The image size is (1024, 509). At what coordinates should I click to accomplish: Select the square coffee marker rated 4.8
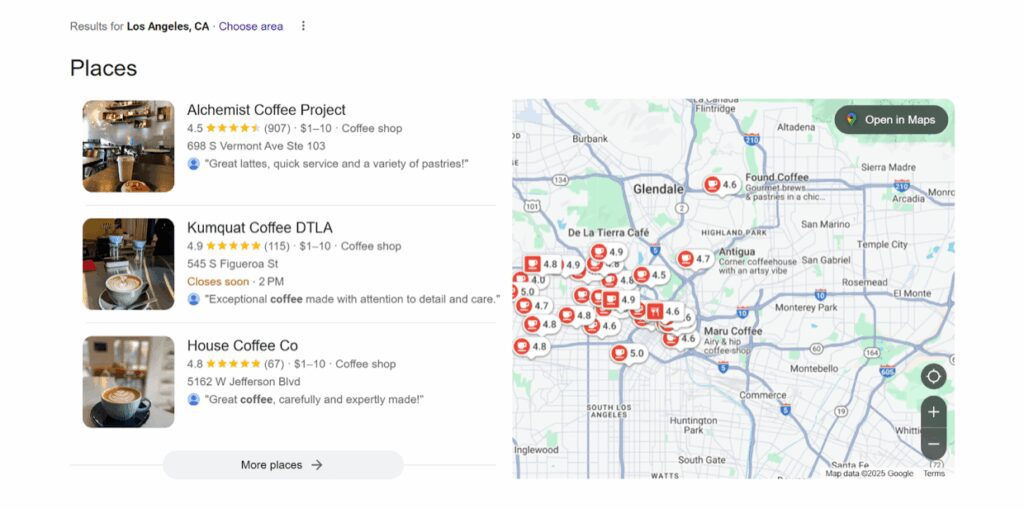click(541, 264)
